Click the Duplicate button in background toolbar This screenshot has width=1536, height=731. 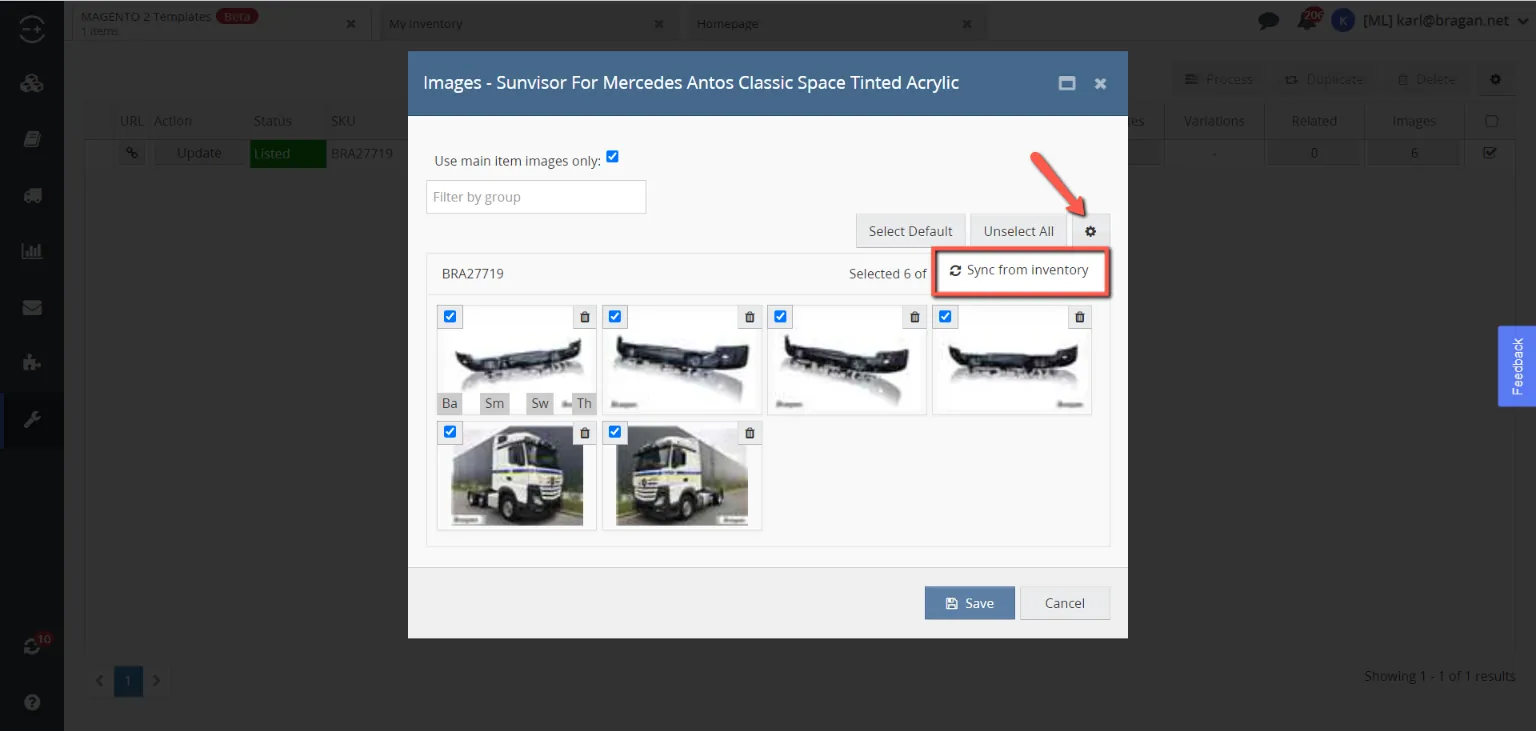[x=1323, y=79]
